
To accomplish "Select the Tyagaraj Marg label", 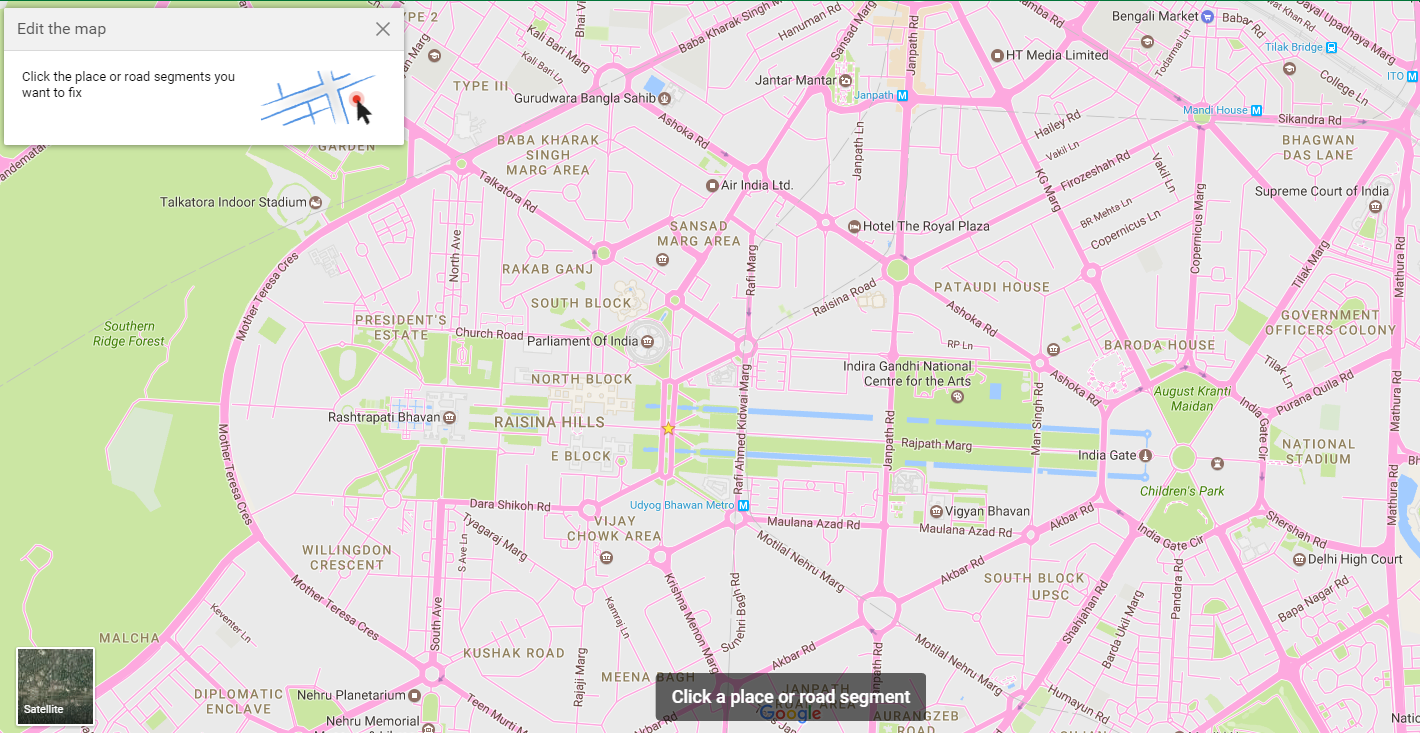I will [494, 536].
